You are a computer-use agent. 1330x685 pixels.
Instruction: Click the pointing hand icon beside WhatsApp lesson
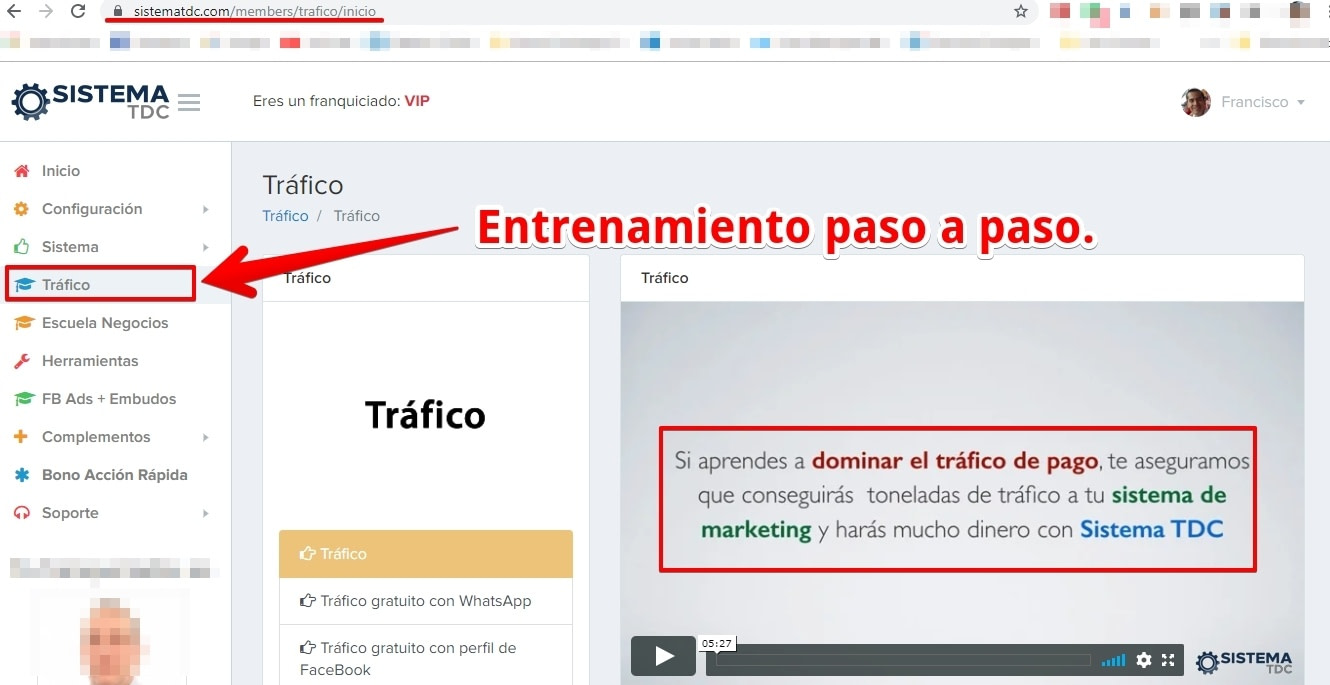pos(308,601)
